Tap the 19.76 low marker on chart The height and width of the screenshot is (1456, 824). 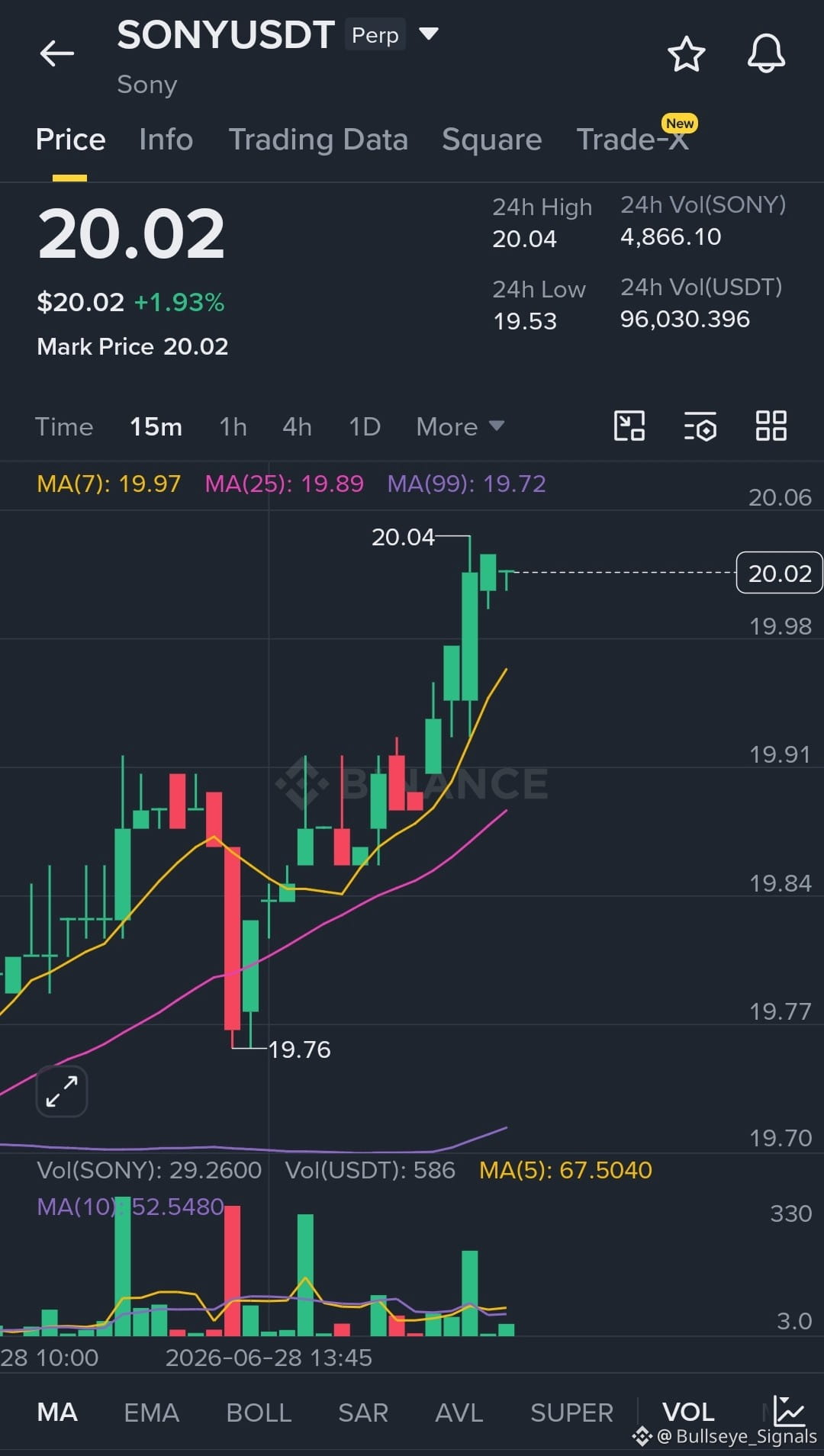(299, 1049)
